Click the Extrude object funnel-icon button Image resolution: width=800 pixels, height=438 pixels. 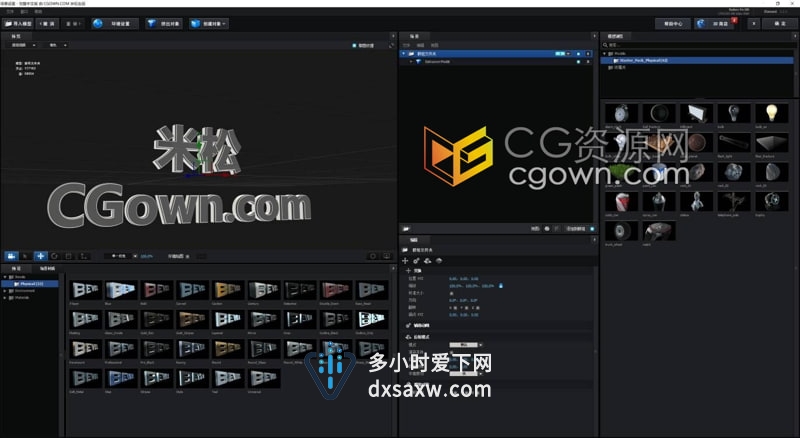tap(164, 23)
